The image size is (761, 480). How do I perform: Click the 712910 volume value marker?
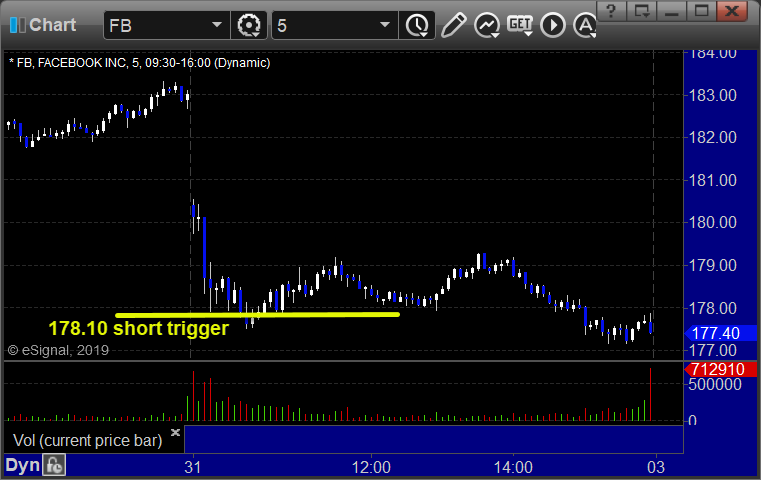pyautogui.click(x=721, y=369)
